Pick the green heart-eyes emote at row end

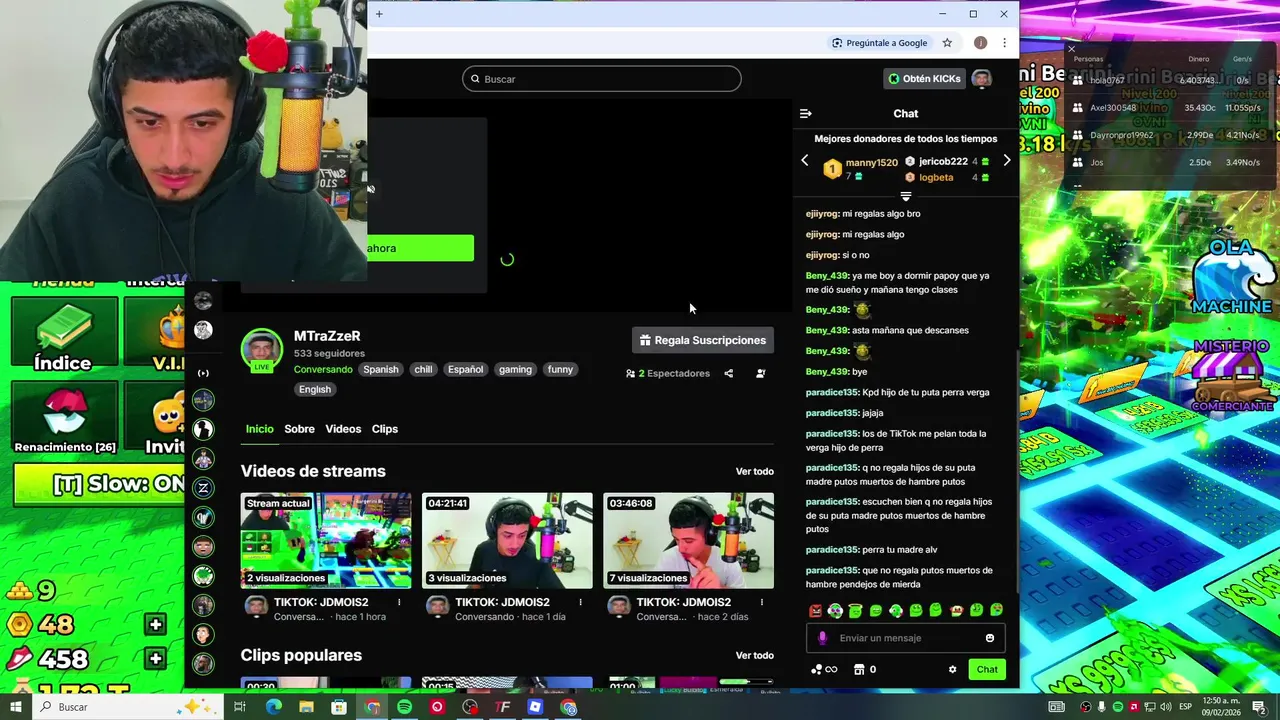coord(996,611)
